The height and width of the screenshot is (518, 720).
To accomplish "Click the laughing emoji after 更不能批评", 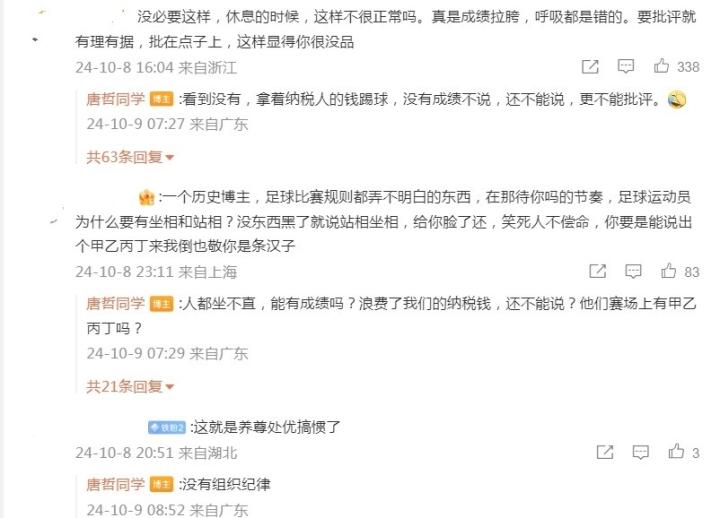I will click(x=677, y=100).
